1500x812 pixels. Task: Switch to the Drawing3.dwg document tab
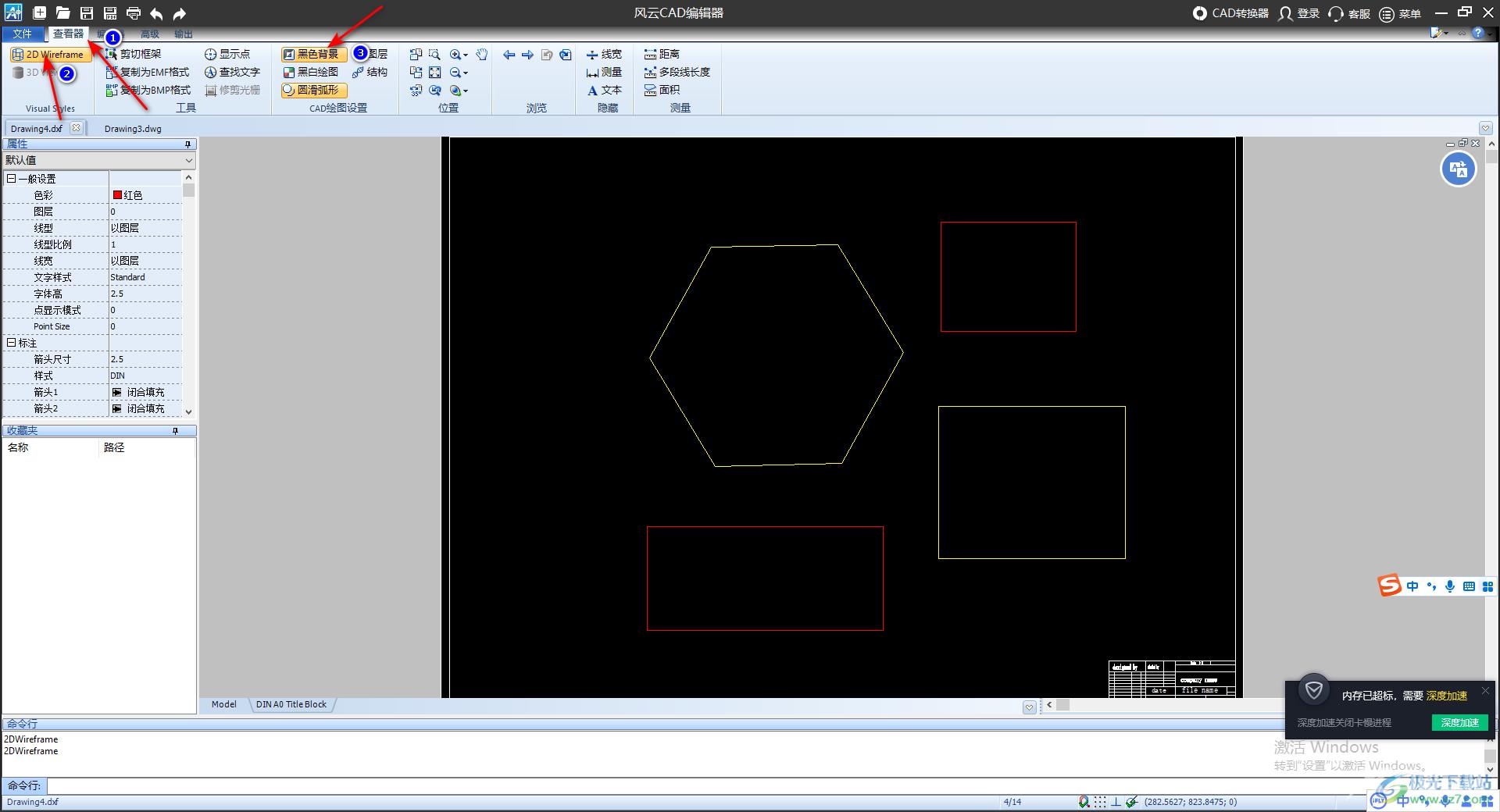click(x=133, y=129)
